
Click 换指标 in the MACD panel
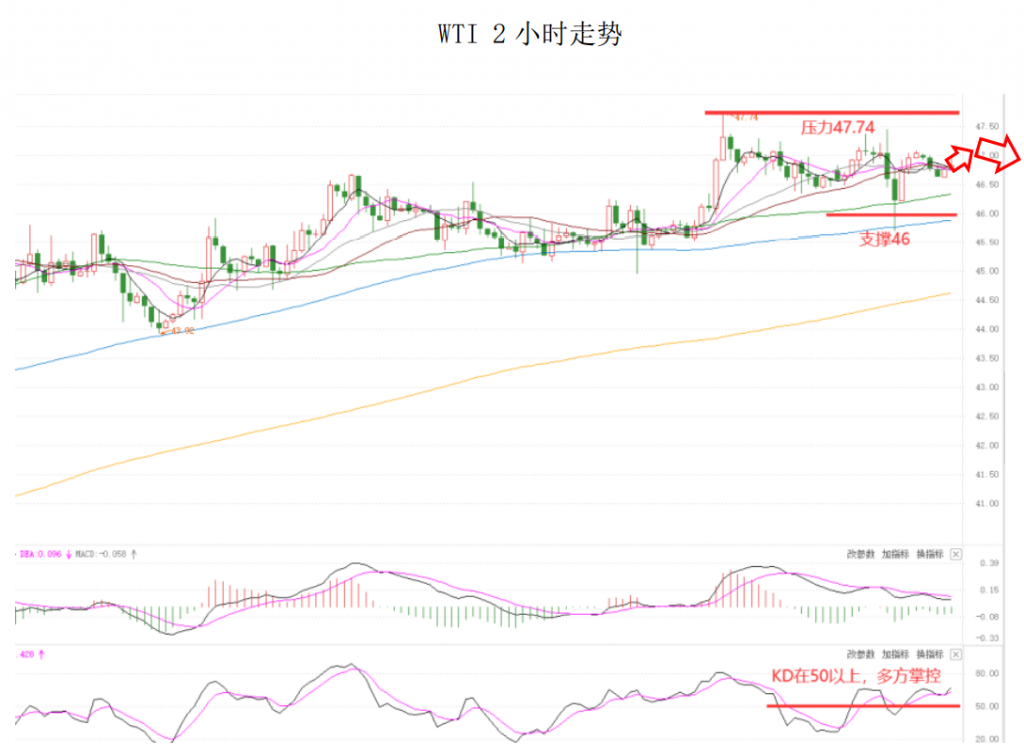click(930, 554)
